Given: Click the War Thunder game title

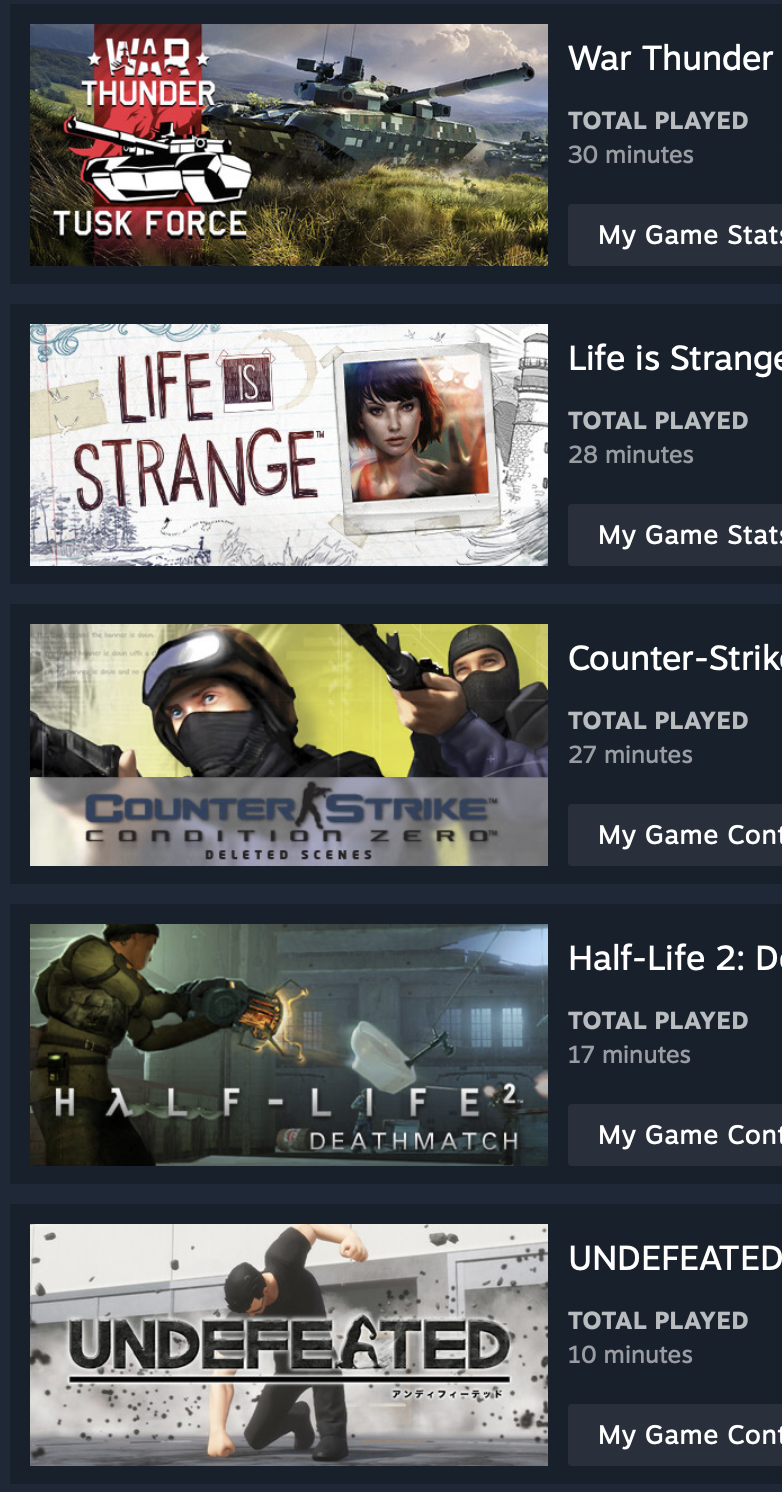Looking at the screenshot, I should point(671,58).
